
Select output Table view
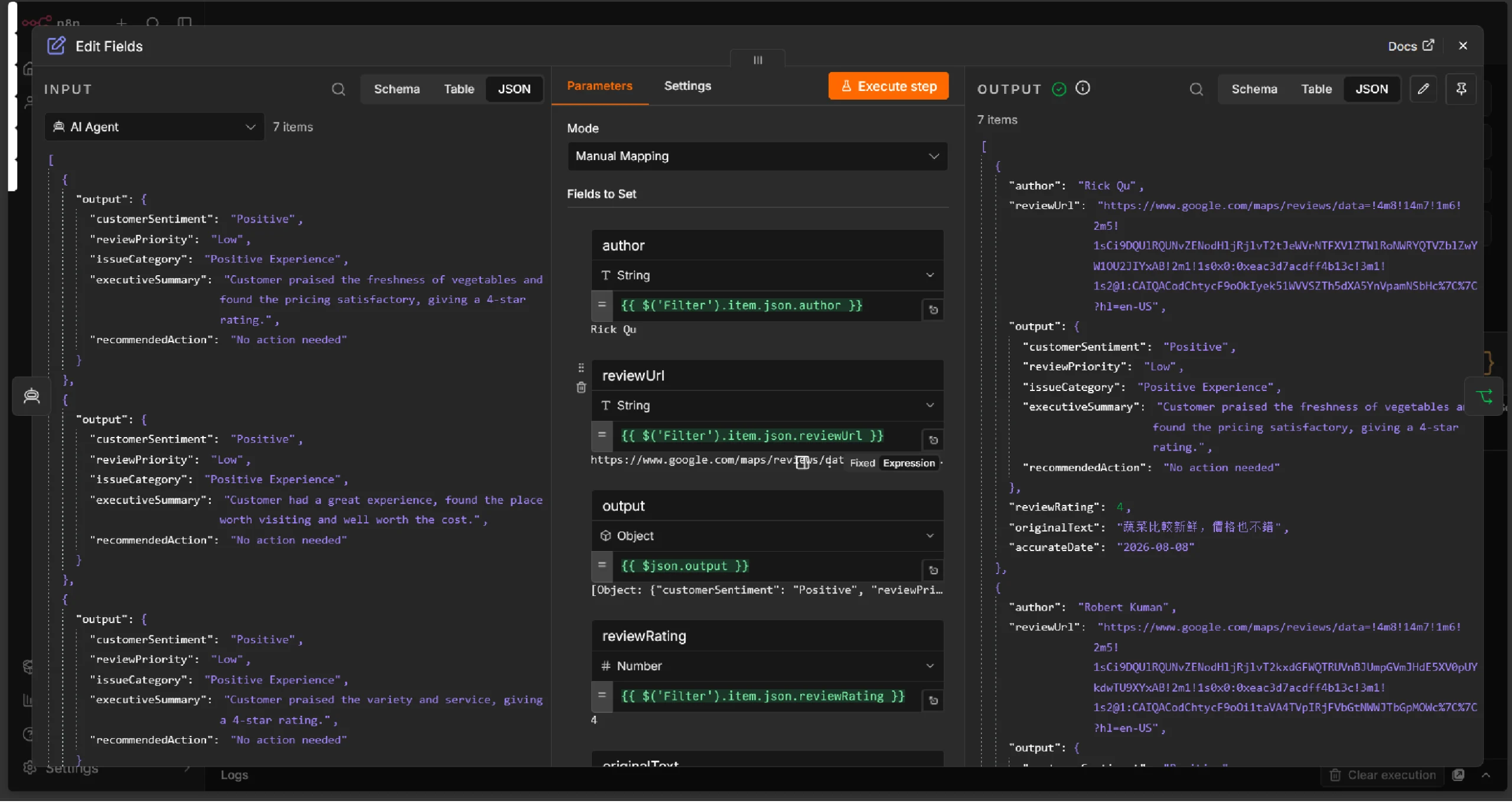click(1316, 89)
